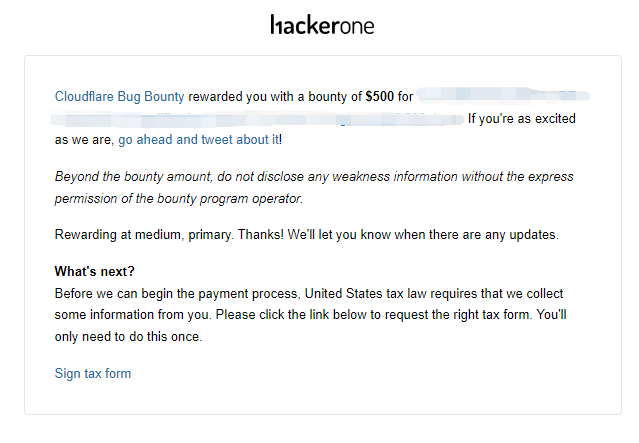Click the 'If you're as excited' text
Viewport: 639px width, 443px height.
point(522,119)
